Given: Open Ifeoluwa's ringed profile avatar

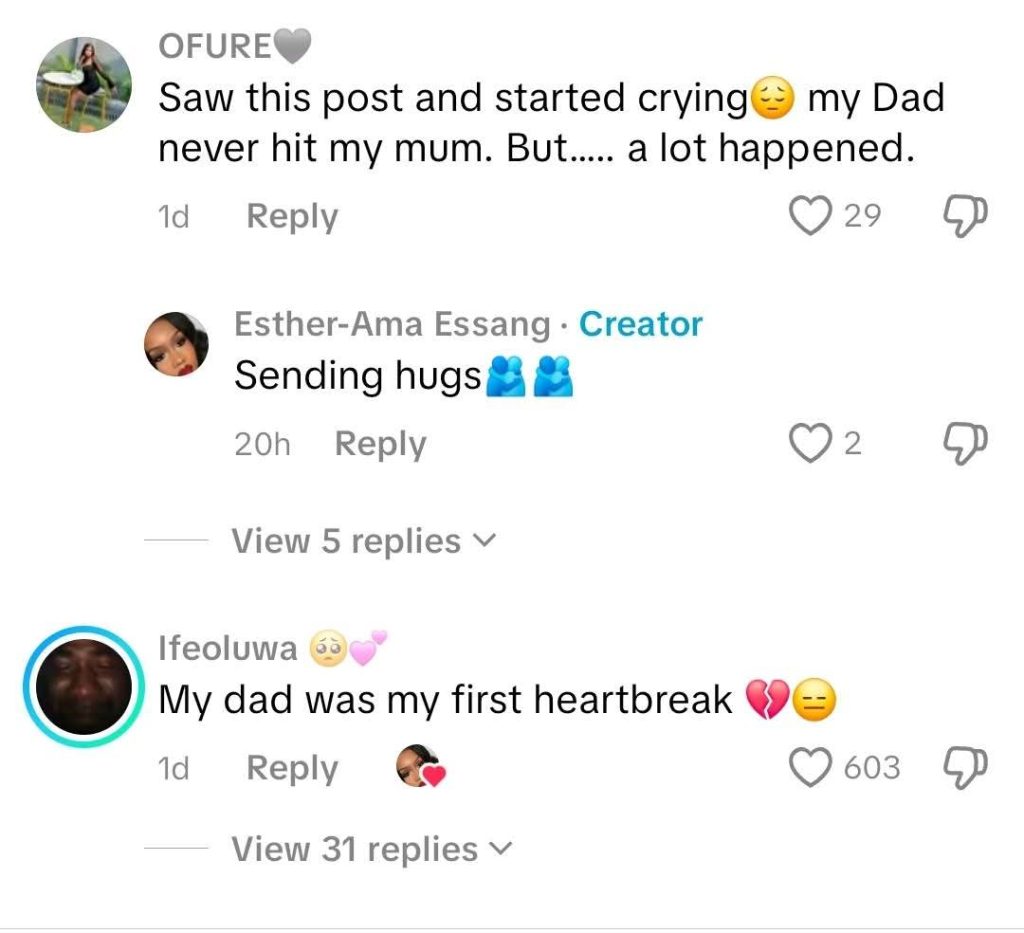Looking at the screenshot, I should tap(84, 686).
